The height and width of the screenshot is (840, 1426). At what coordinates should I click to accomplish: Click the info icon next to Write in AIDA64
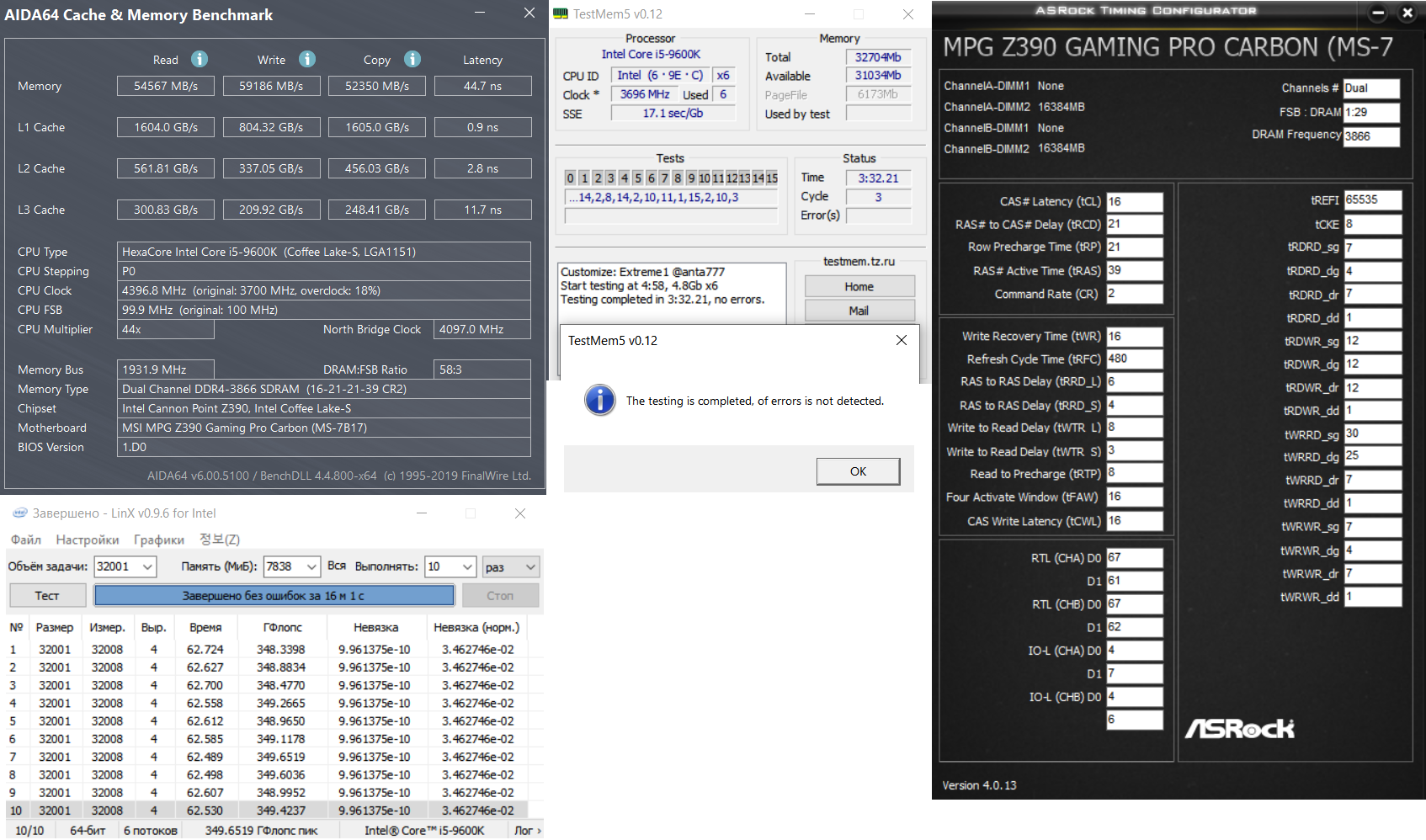(x=307, y=59)
